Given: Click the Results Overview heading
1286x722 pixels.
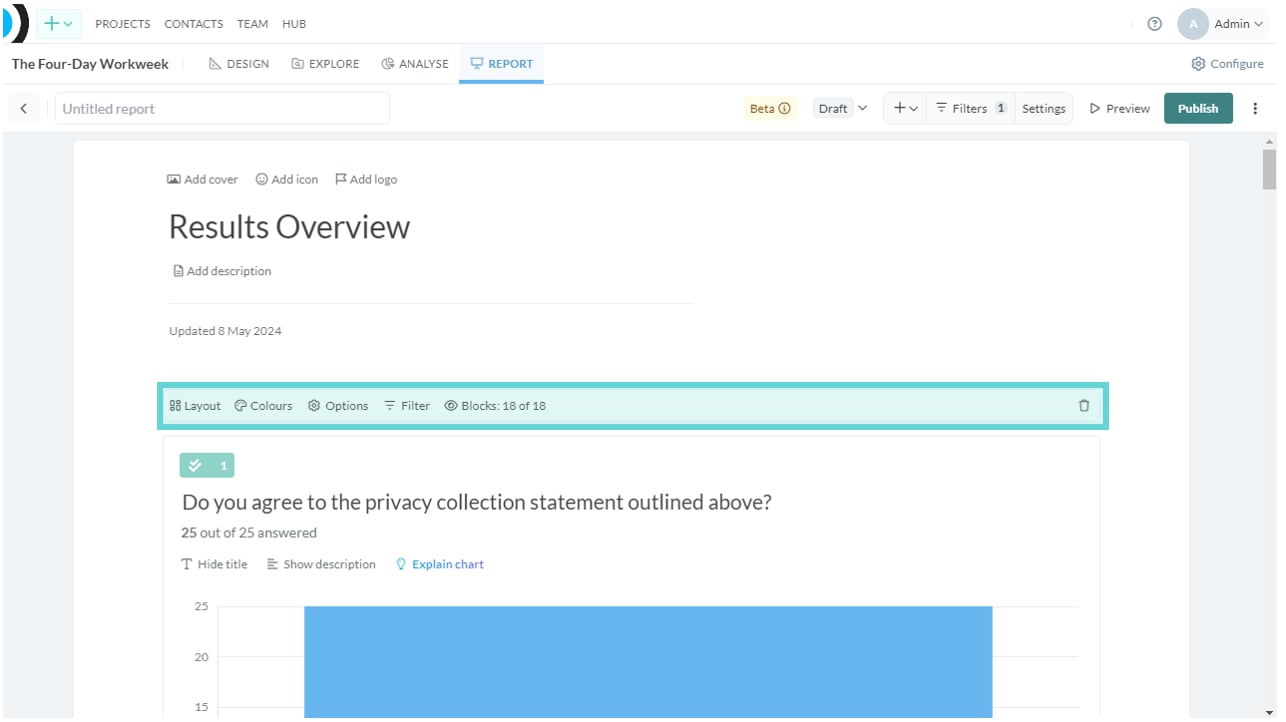Looking at the screenshot, I should [x=289, y=227].
